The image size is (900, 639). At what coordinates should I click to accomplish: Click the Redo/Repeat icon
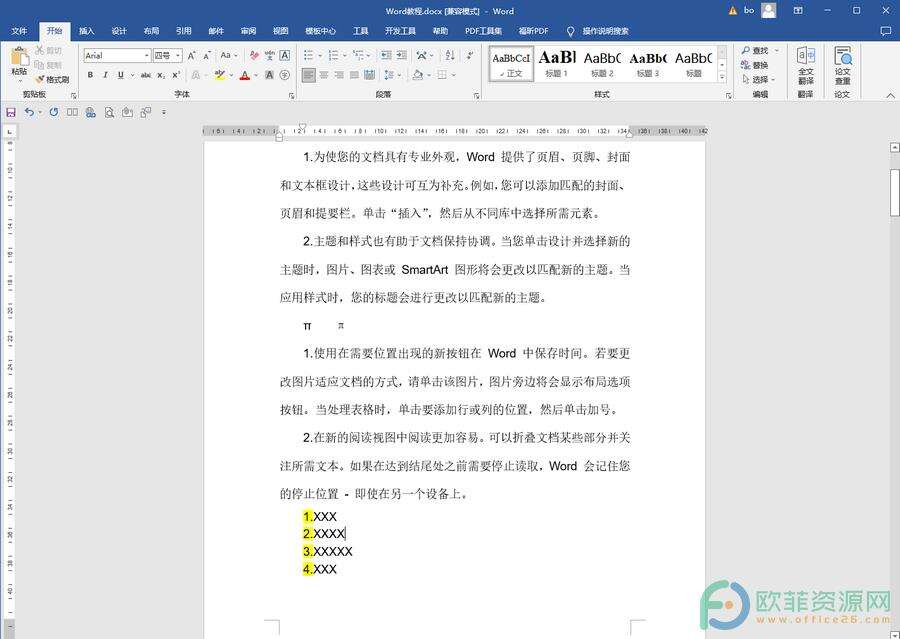[54, 113]
